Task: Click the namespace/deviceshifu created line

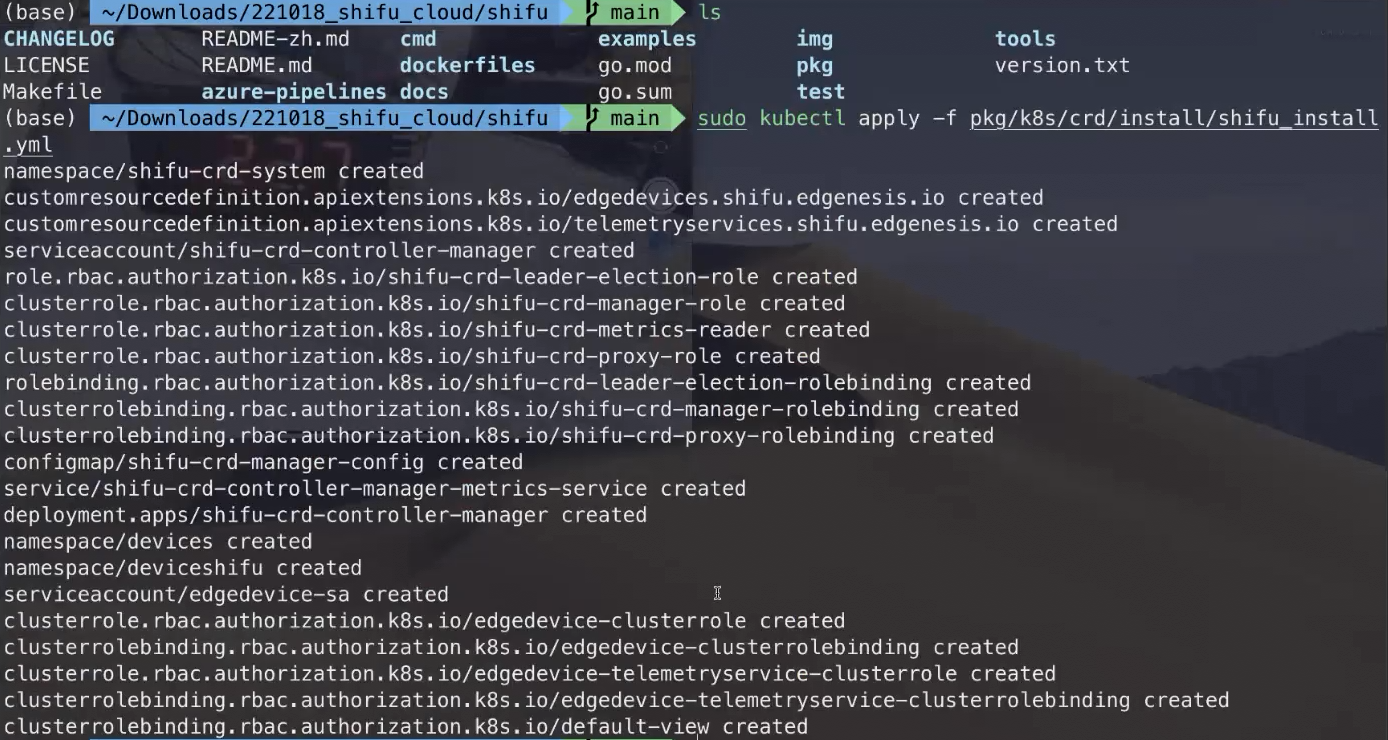Action: click(182, 568)
